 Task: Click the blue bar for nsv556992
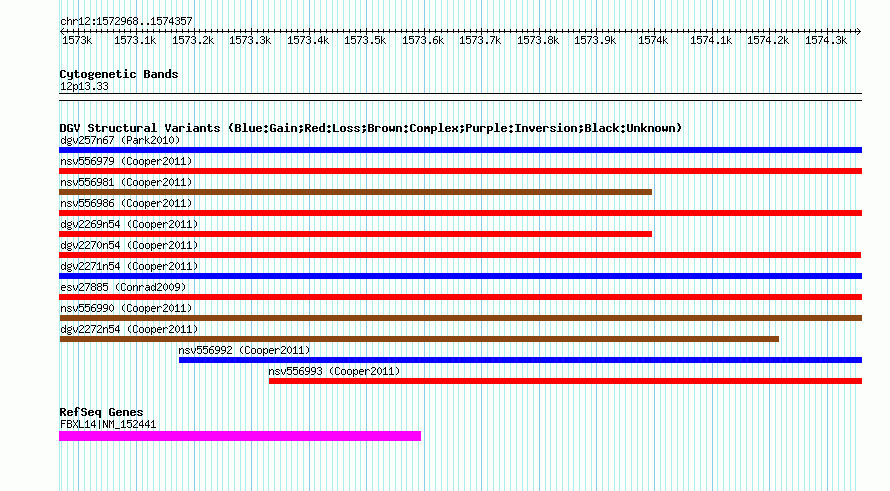tap(520, 360)
